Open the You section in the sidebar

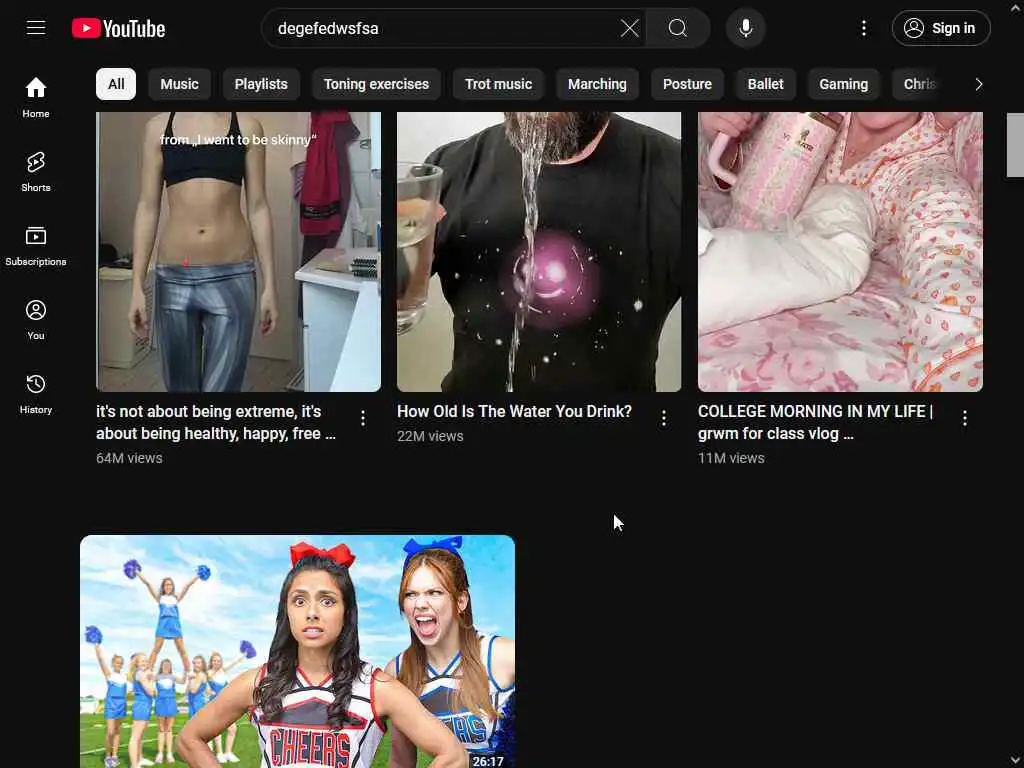click(36, 320)
